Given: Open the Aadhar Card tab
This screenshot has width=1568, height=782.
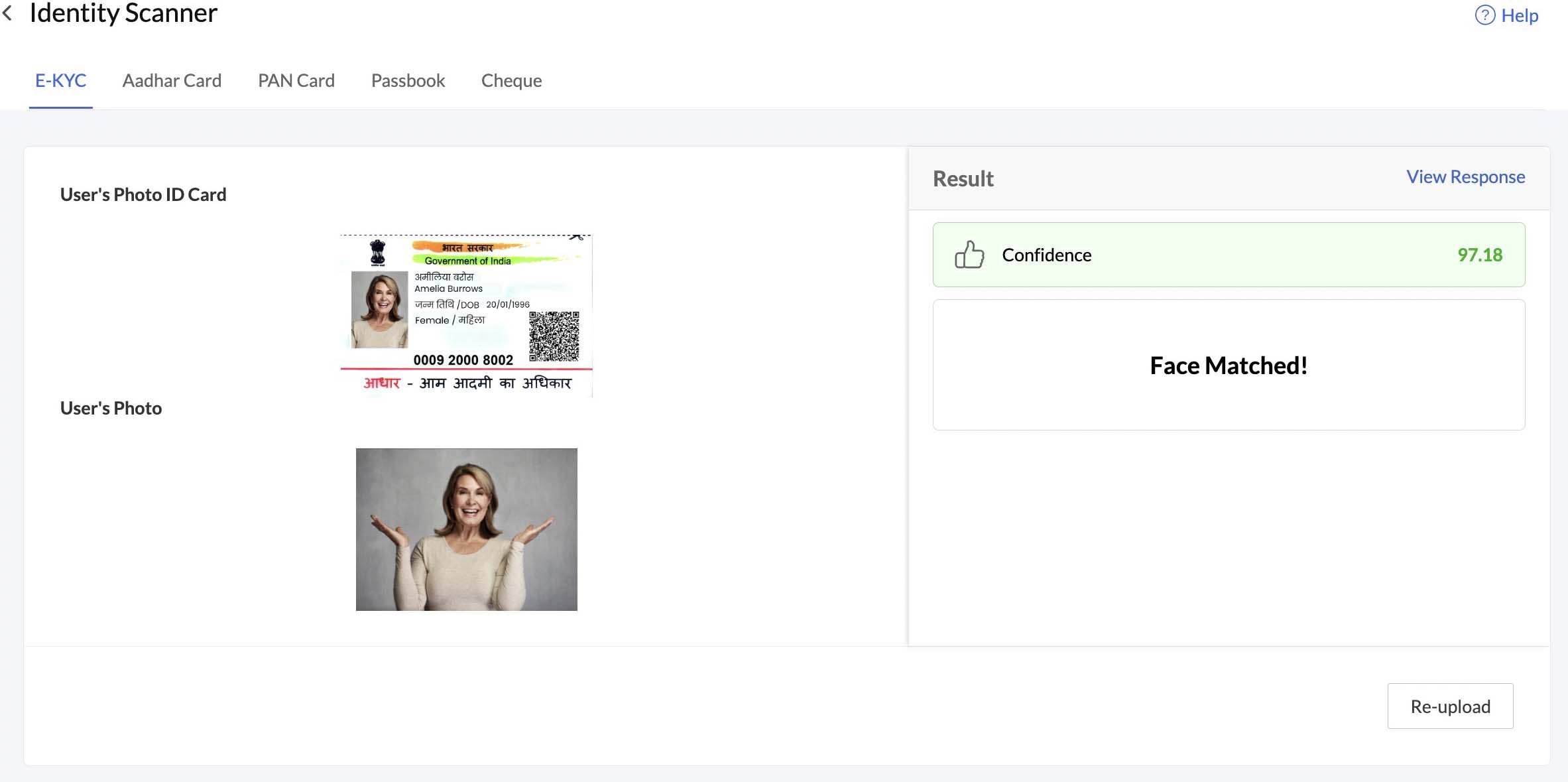Looking at the screenshot, I should point(172,81).
